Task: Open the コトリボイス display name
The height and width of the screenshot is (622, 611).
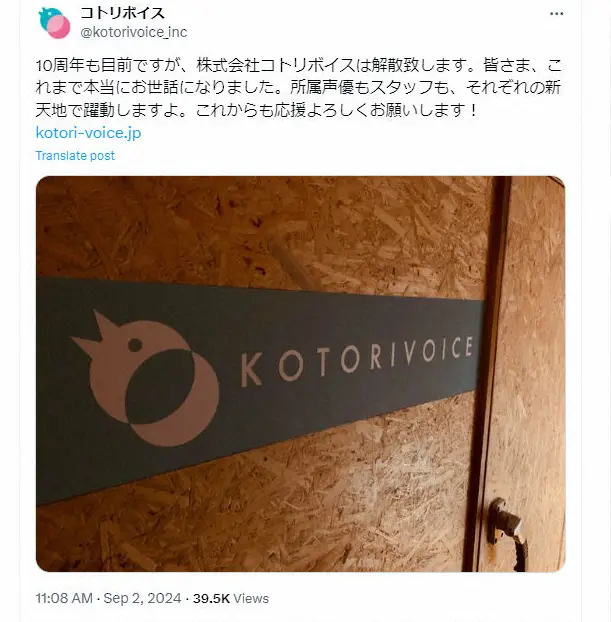Action: [122, 13]
